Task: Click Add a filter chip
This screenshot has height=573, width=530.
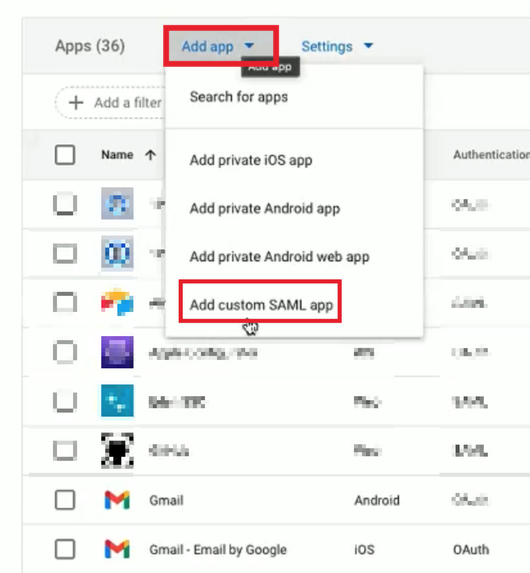Action: click(110, 103)
